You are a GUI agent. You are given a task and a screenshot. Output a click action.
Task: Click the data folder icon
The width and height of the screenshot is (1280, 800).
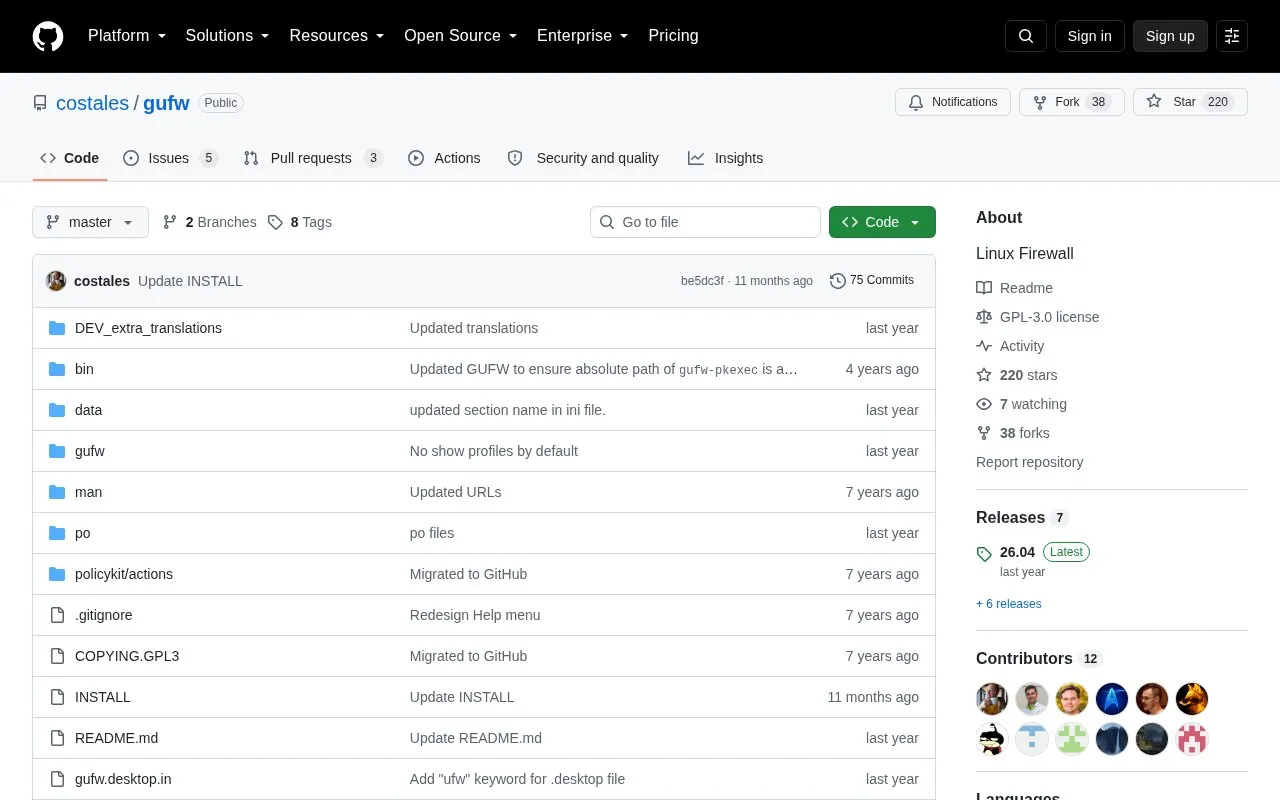(x=57, y=410)
